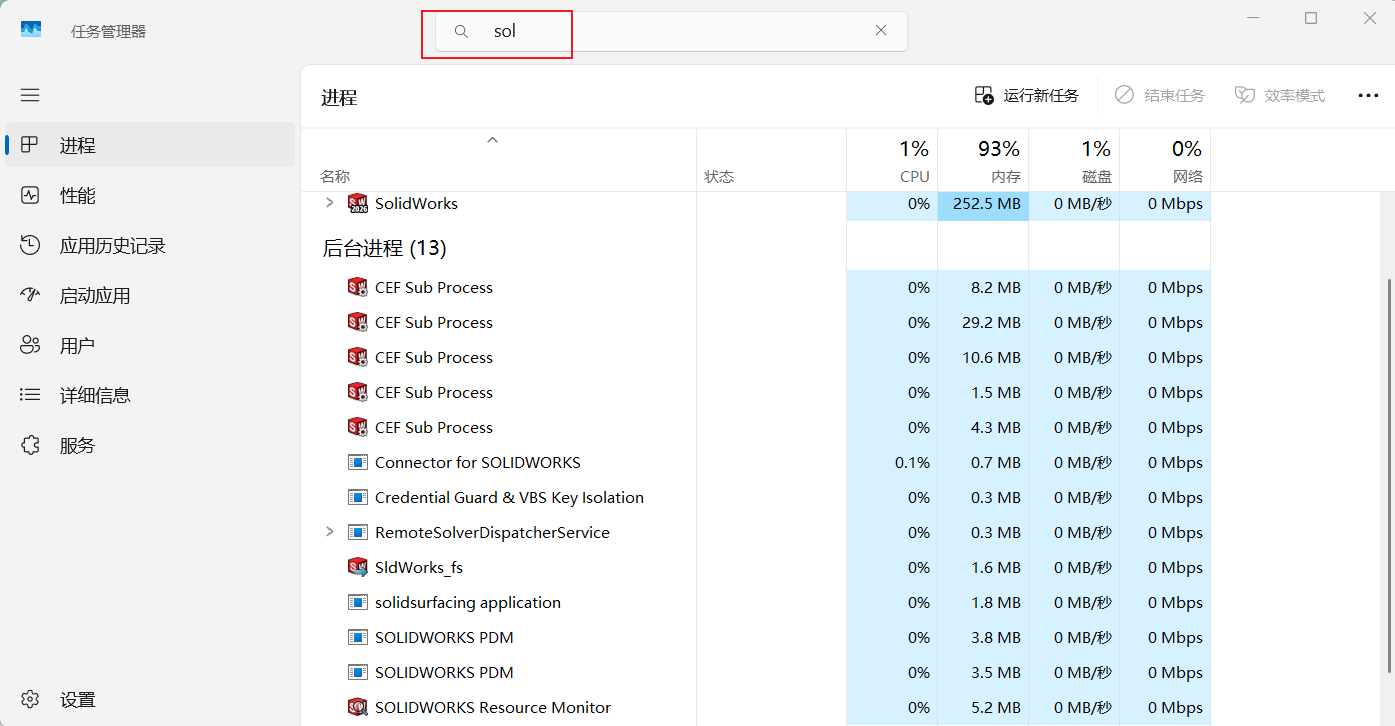The height and width of the screenshot is (726, 1395).
Task: Click the solidsurfacing application process icon
Action: pos(357,602)
